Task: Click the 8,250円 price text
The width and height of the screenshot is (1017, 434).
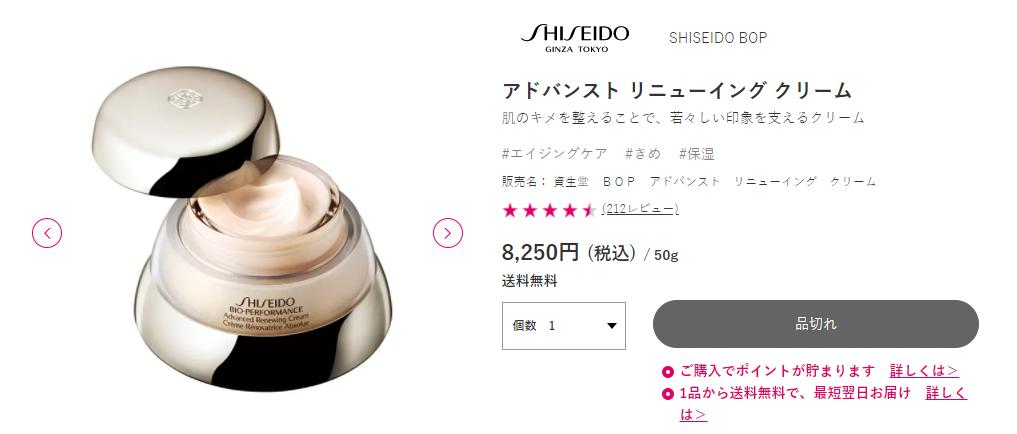Action: click(x=540, y=252)
